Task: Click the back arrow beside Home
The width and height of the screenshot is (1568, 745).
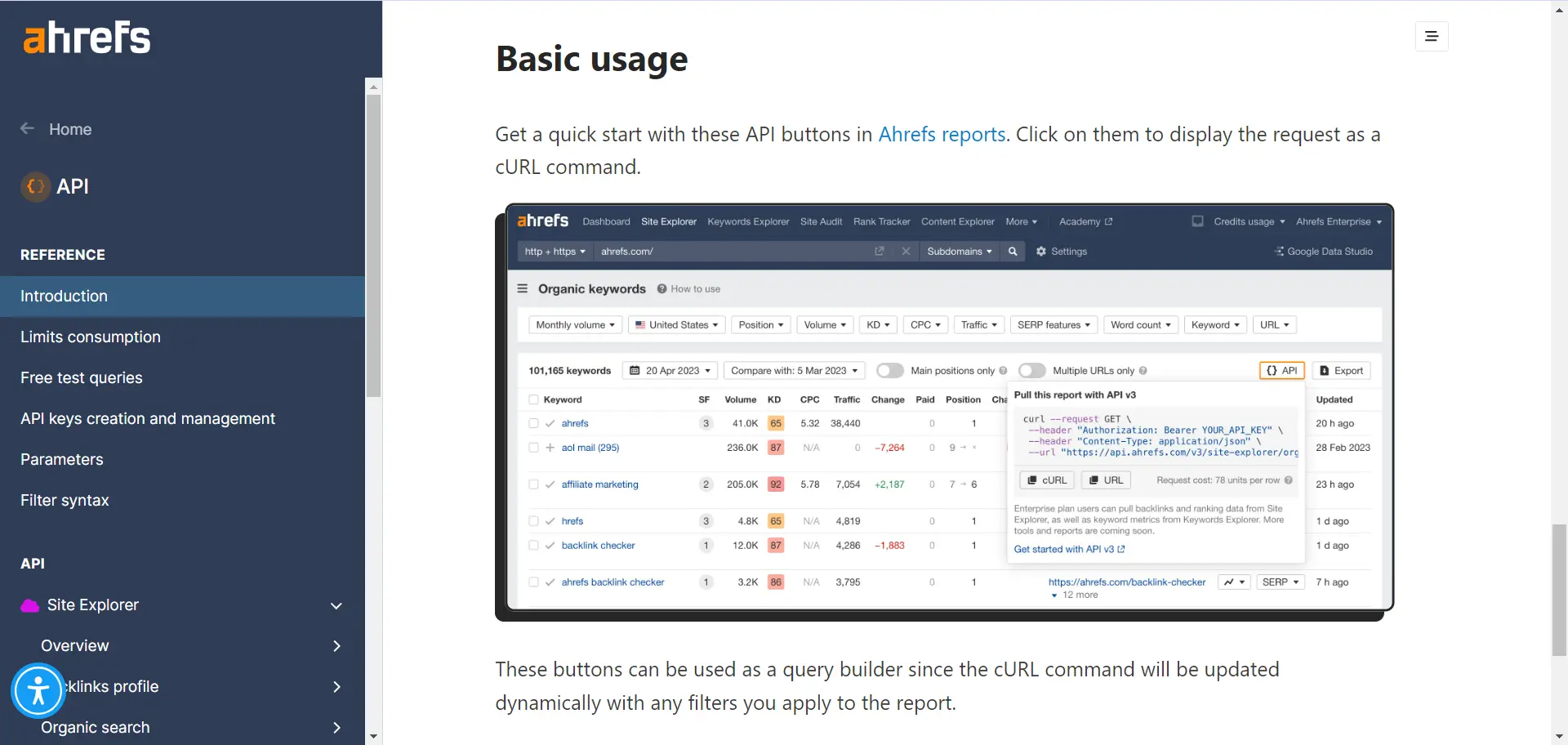Action: coord(28,128)
